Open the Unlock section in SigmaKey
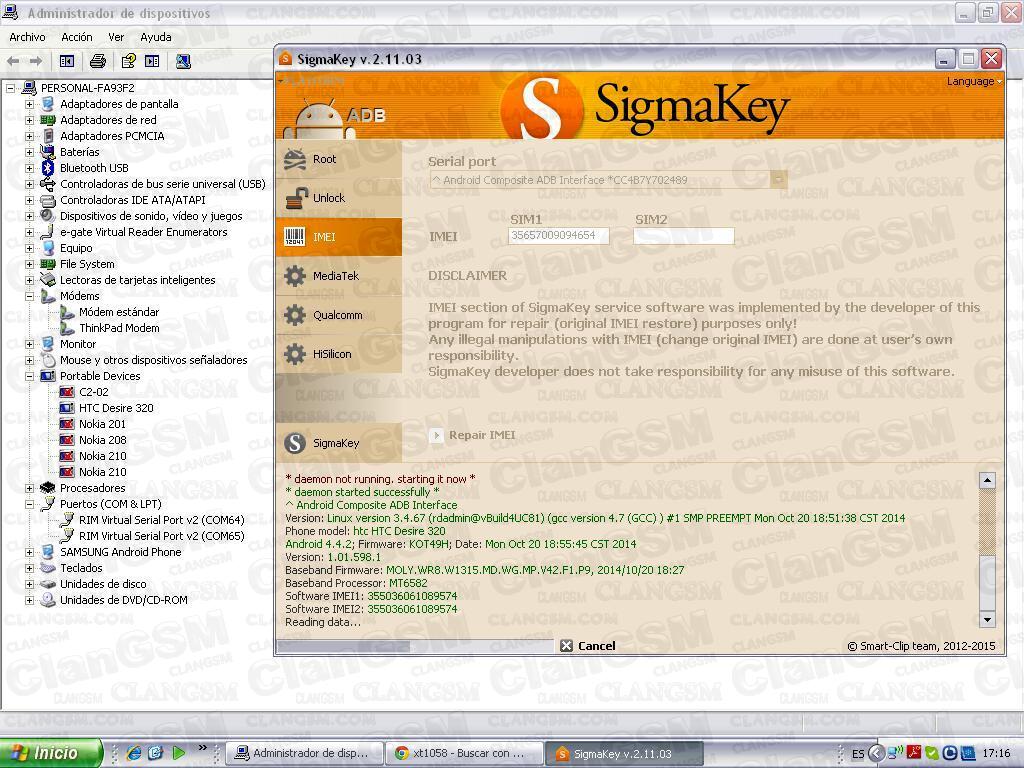 [x=338, y=198]
